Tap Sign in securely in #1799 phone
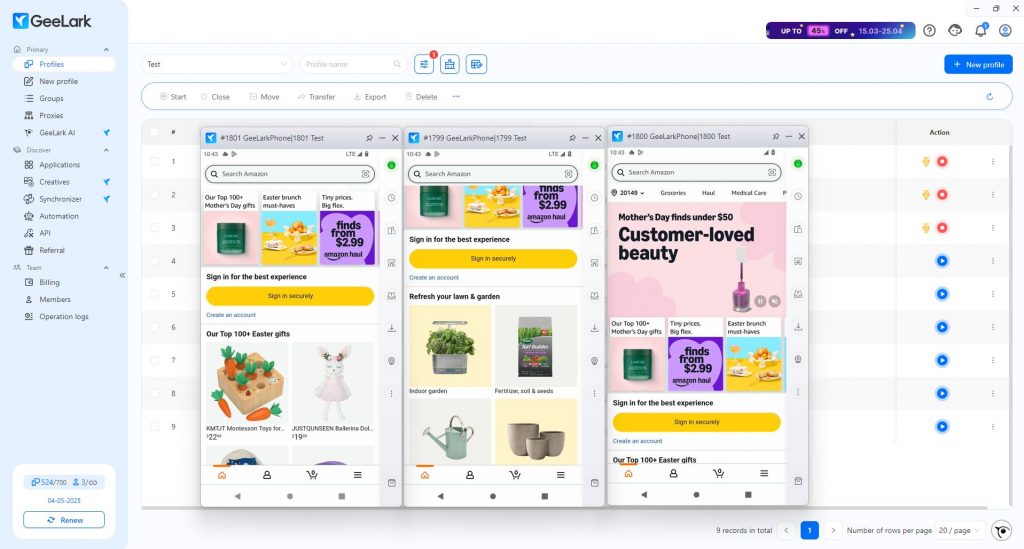The image size is (1024, 549). click(493, 259)
